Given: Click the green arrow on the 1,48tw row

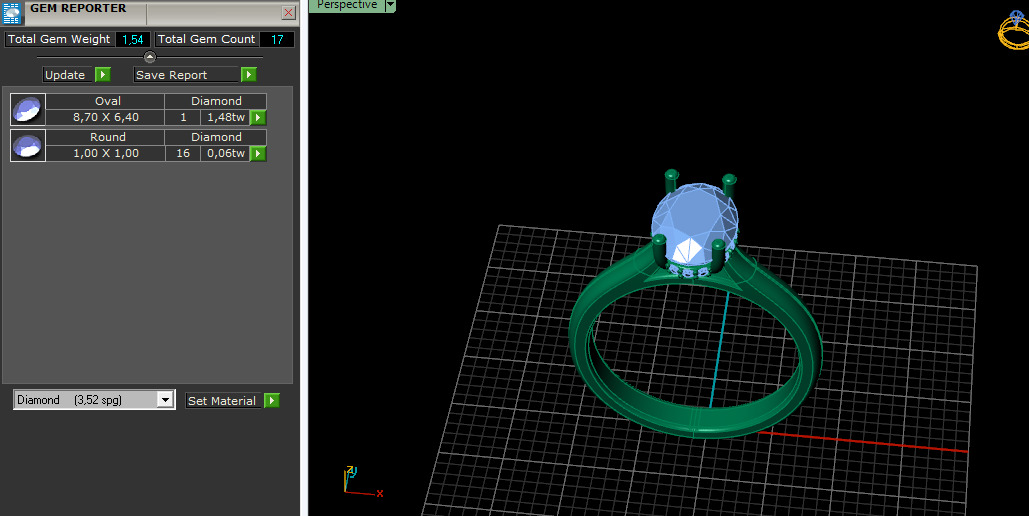Looking at the screenshot, I should pos(258,118).
